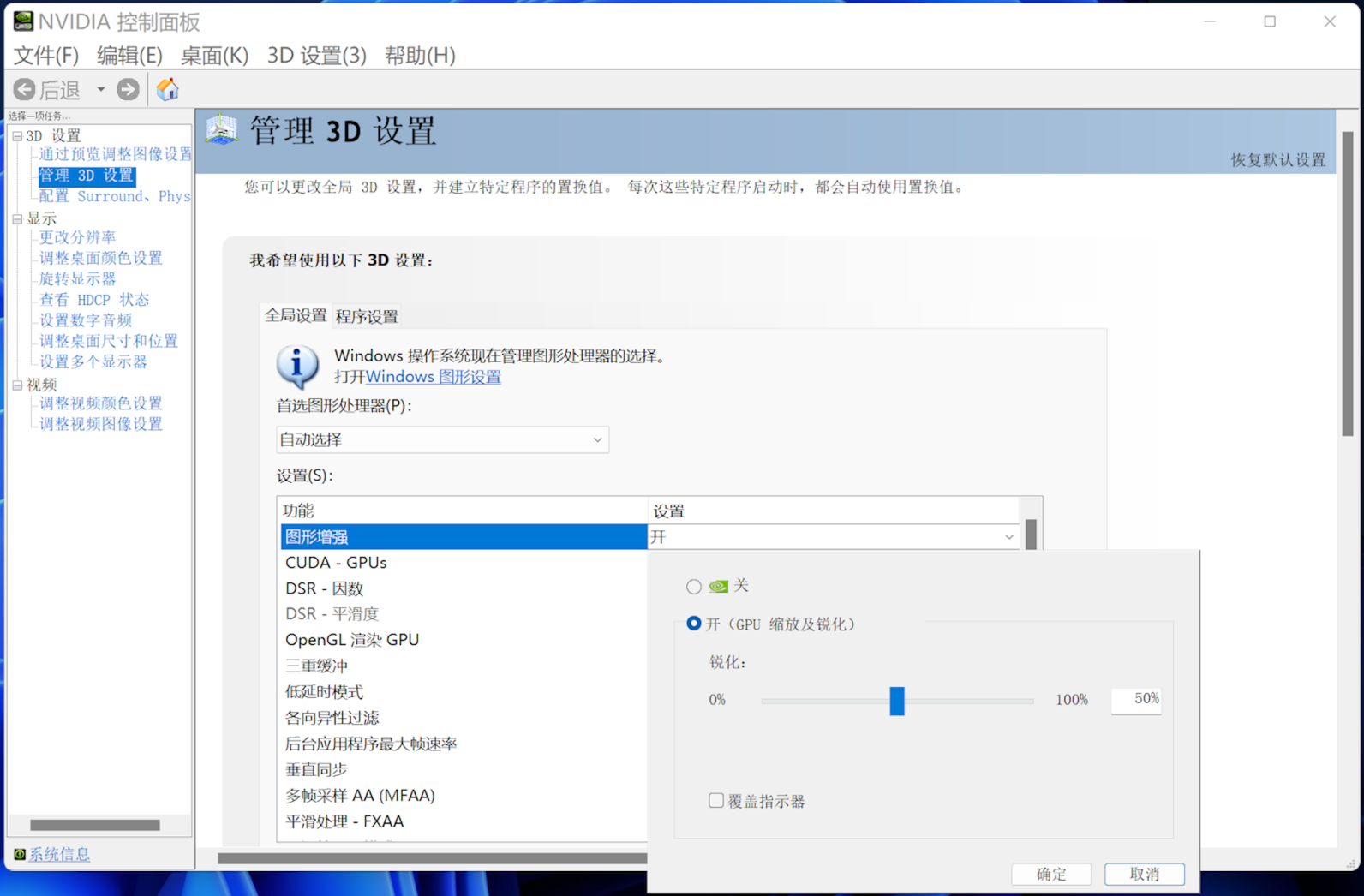1364x896 pixels.
Task: Switch to the 程序设置 tab
Action: tap(367, 316)
